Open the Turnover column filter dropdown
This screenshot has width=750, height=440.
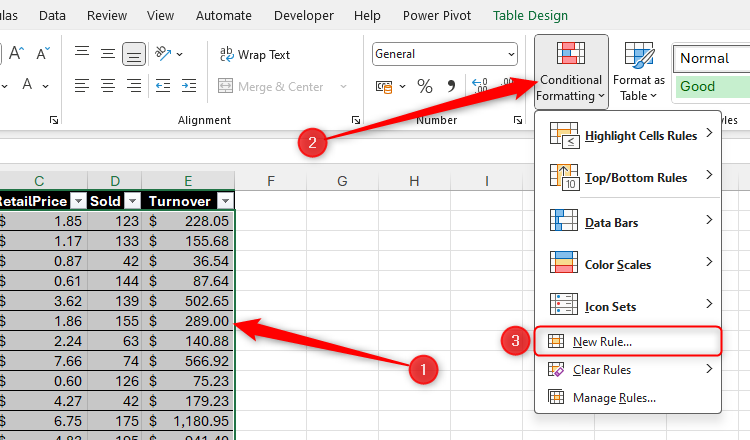click(x=224, y=201)
